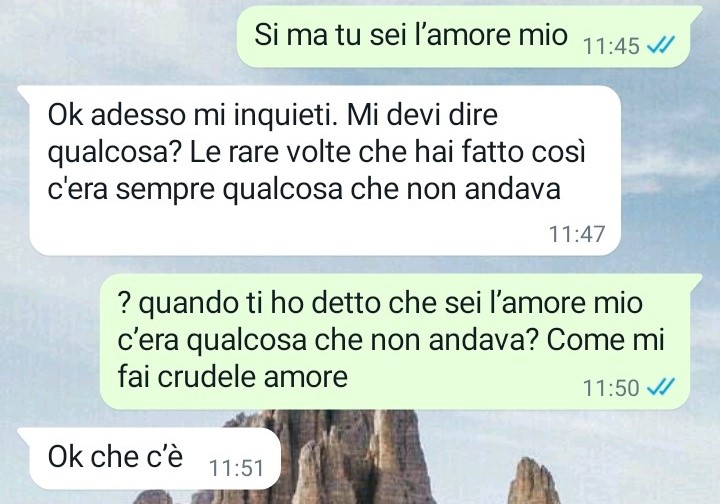720x504 pixels.
Task: Click the text "Come mi fai crudele amore"
Action: tap(390, 359)
